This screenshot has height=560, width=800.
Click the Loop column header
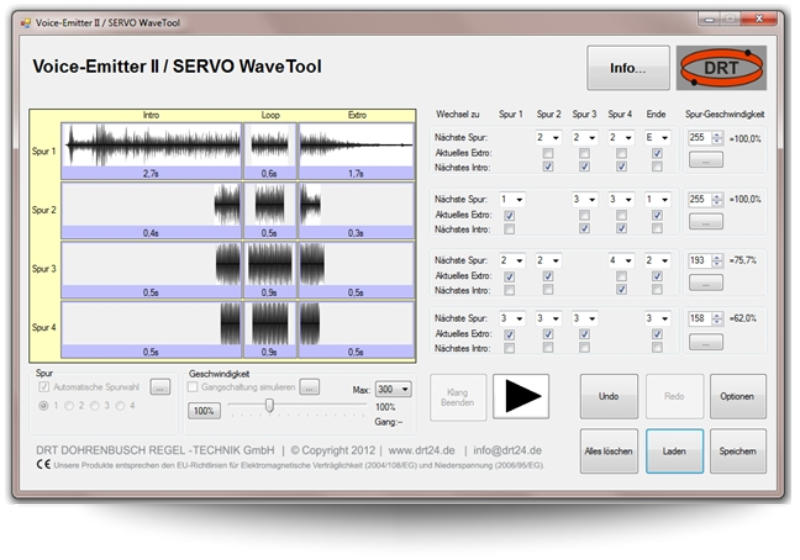point(270,115)
